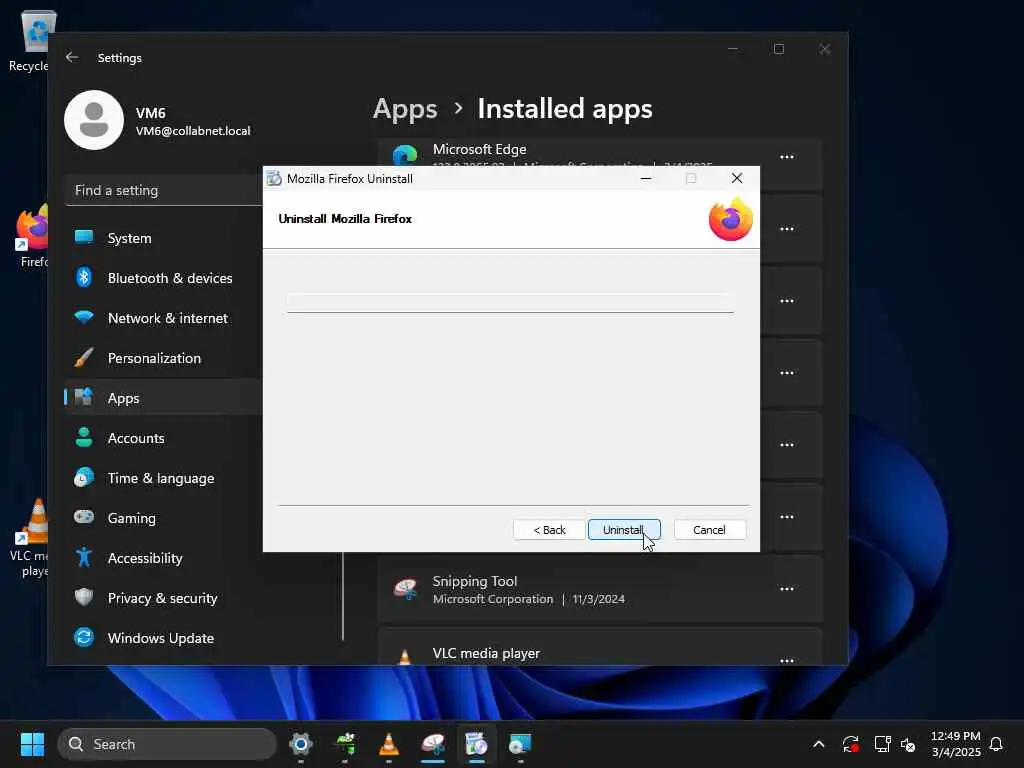Show hidden system tray icons

coord(818,744)
